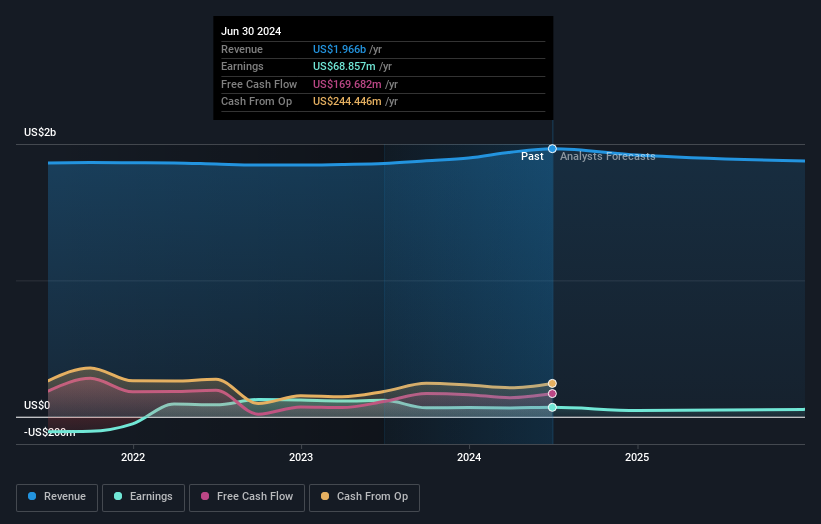Click the teal Earnings data point marker
This screenshot has width=821, height=524.
(552, 407)
